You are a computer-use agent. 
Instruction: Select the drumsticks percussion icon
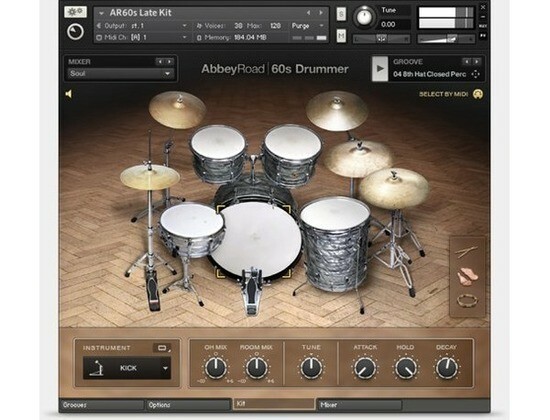(467, 251)
